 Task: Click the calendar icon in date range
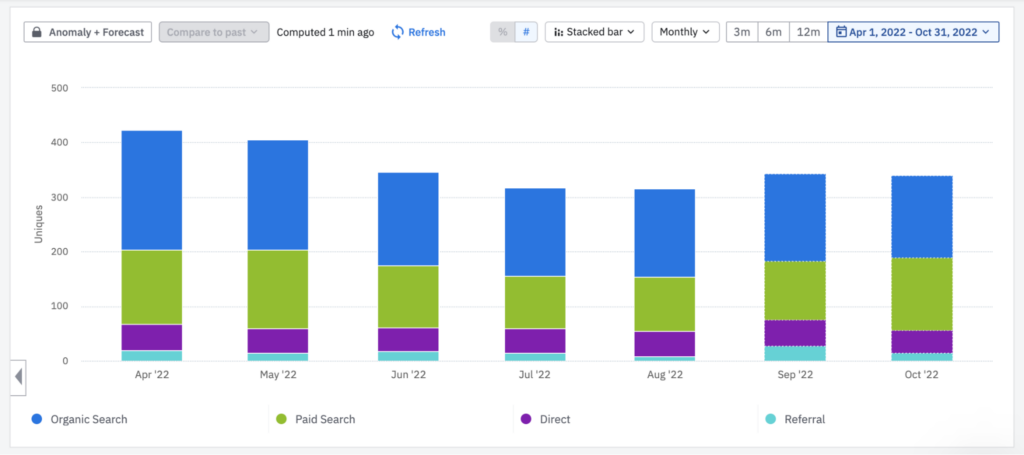[841, 31]
